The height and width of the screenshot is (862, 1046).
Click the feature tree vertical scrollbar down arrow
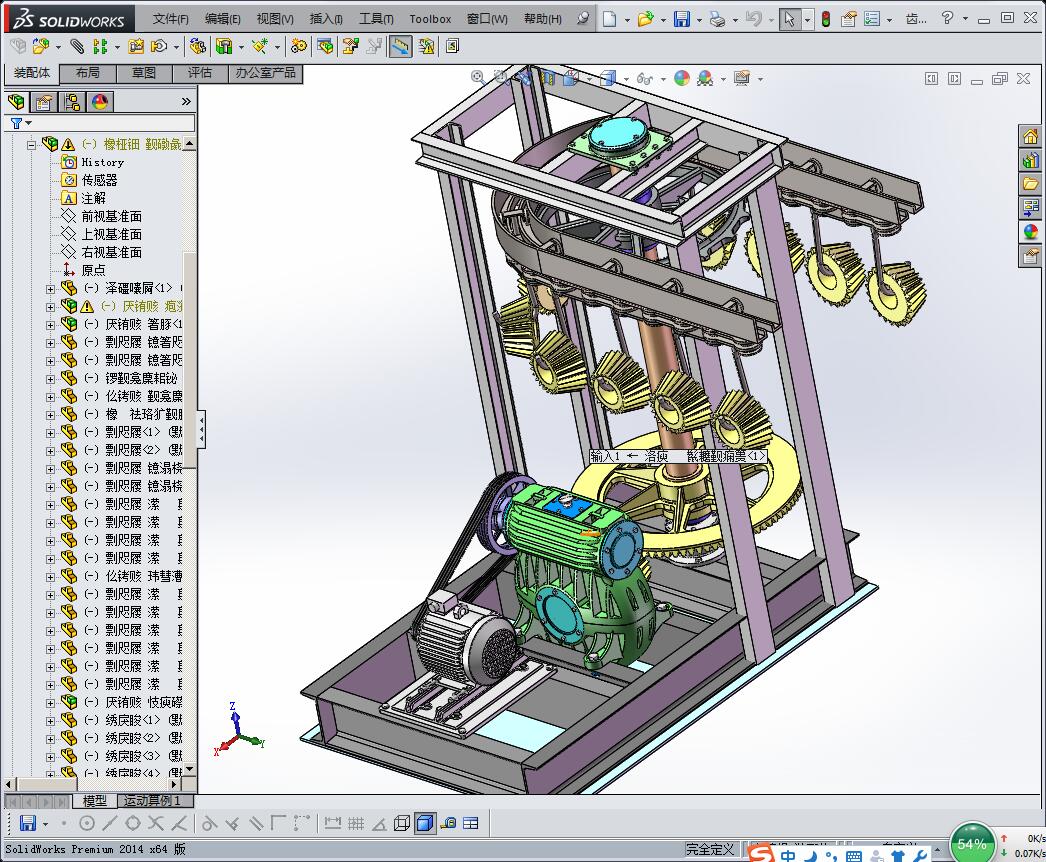tap(190, 769)
